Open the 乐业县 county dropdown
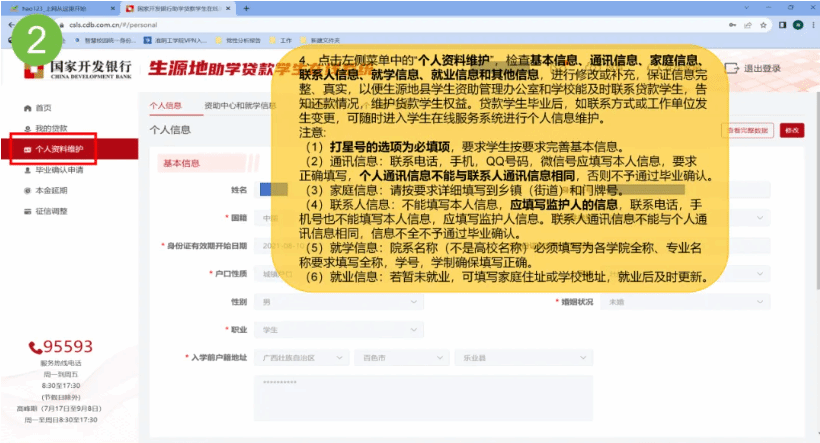Screen dimensions: 820x443 coord(524,358)
